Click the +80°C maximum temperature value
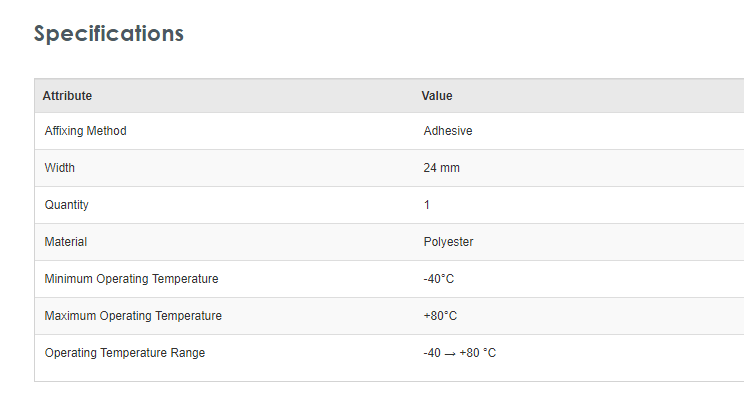This screenshot has width=744, height=407. click(440, 316)
